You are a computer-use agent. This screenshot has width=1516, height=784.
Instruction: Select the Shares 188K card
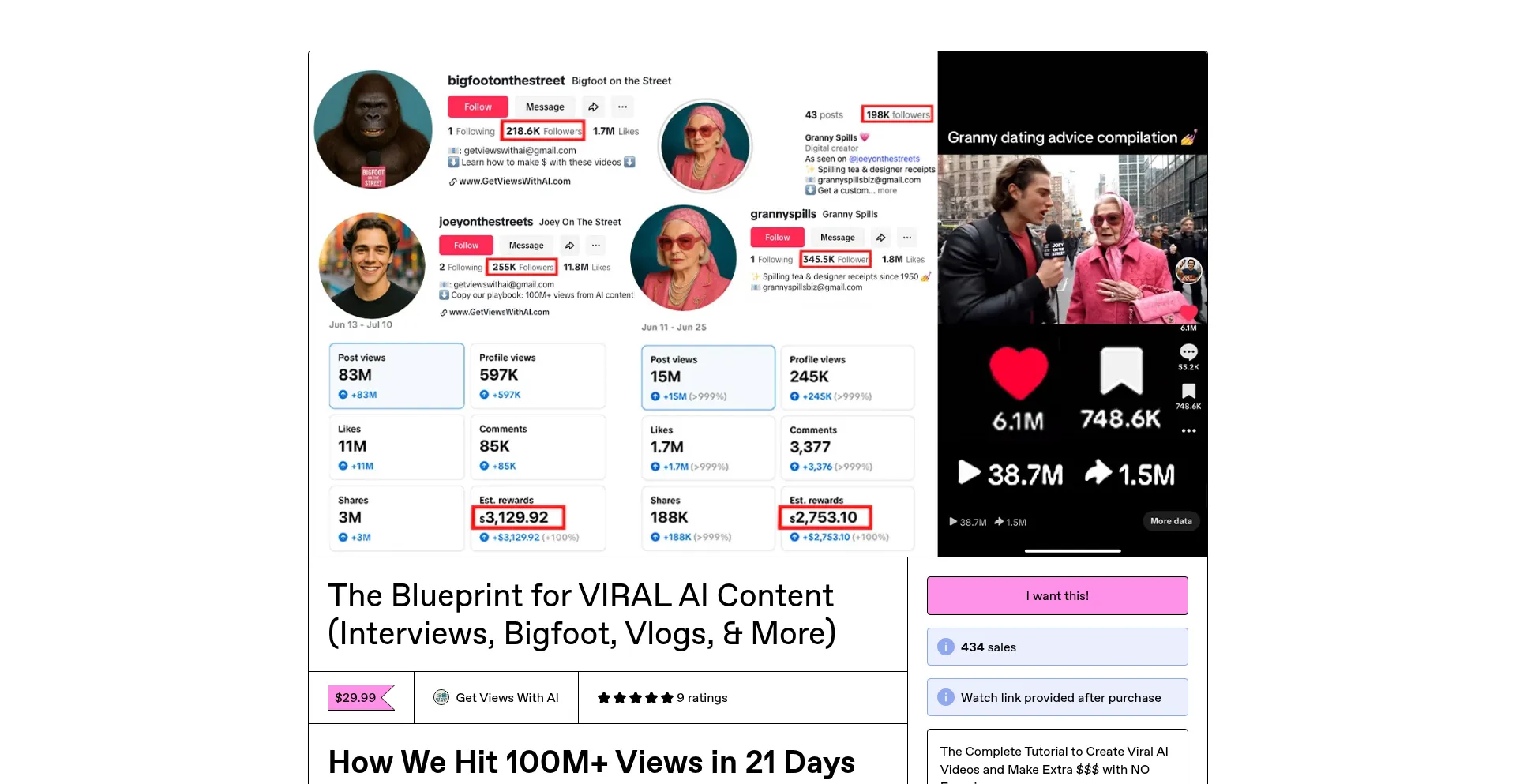click(x=708, y=518)
